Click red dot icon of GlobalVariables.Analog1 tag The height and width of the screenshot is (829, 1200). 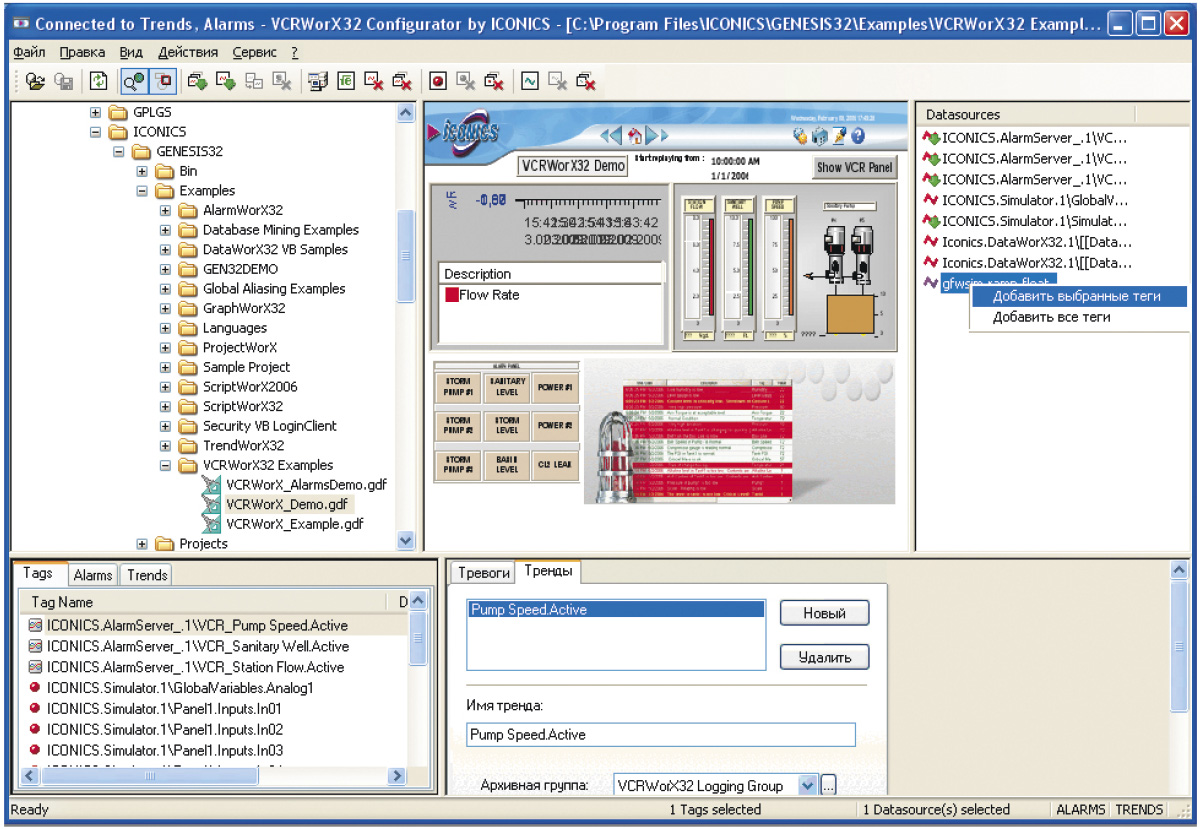(35, 688)
